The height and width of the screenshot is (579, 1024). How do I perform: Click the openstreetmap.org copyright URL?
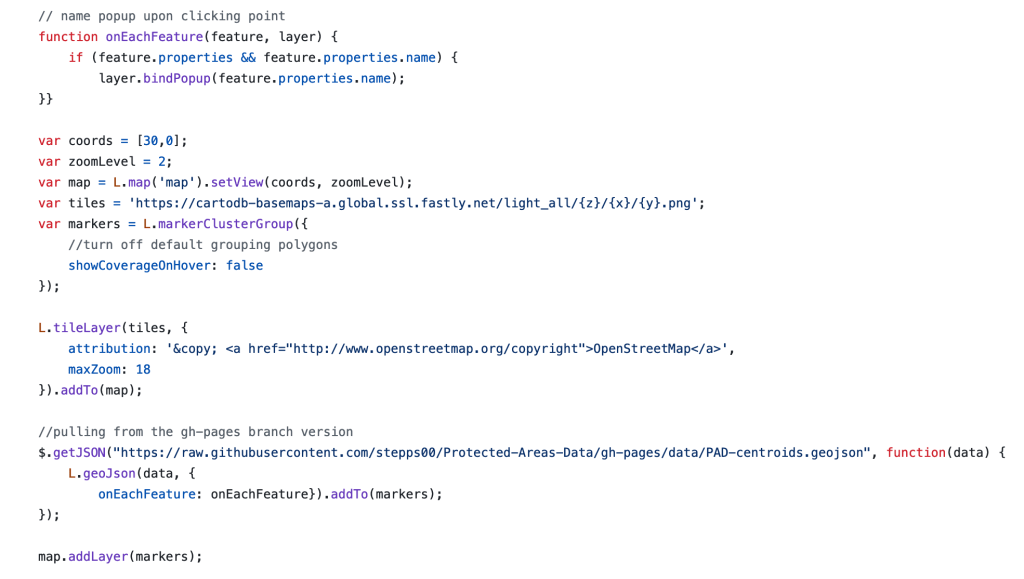click(x=433, y=349)
